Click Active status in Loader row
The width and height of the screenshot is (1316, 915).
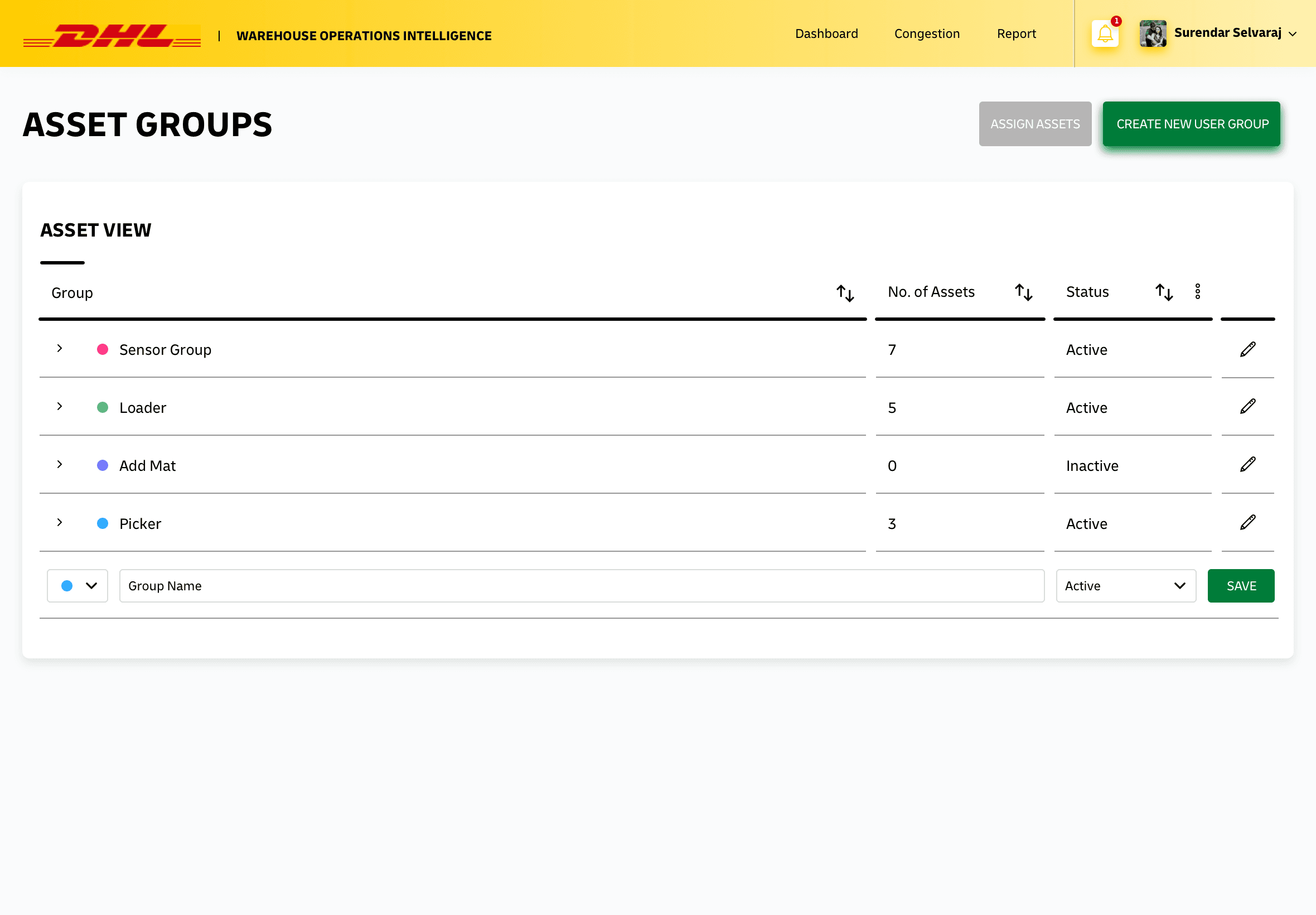(1086, 408)
